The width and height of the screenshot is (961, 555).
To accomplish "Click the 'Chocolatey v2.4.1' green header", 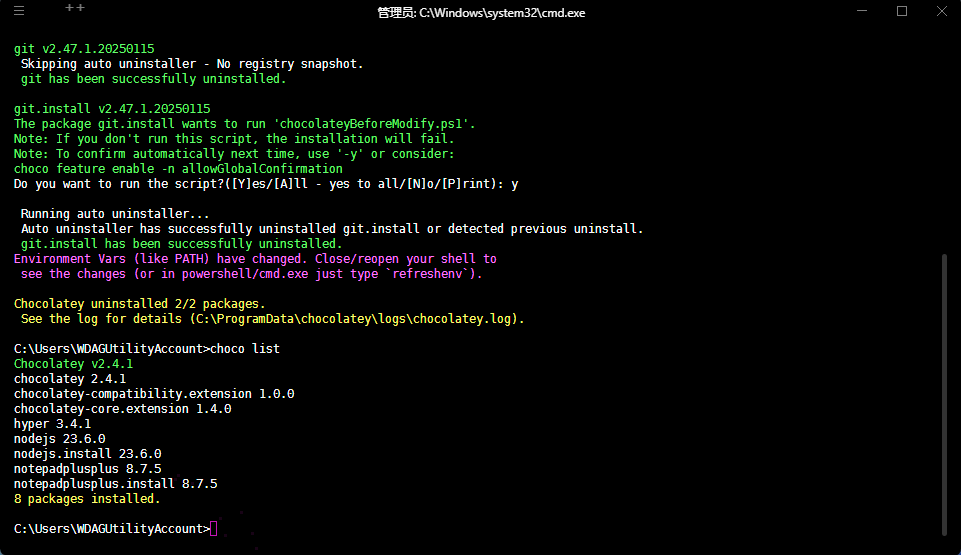I will point(73,364).
